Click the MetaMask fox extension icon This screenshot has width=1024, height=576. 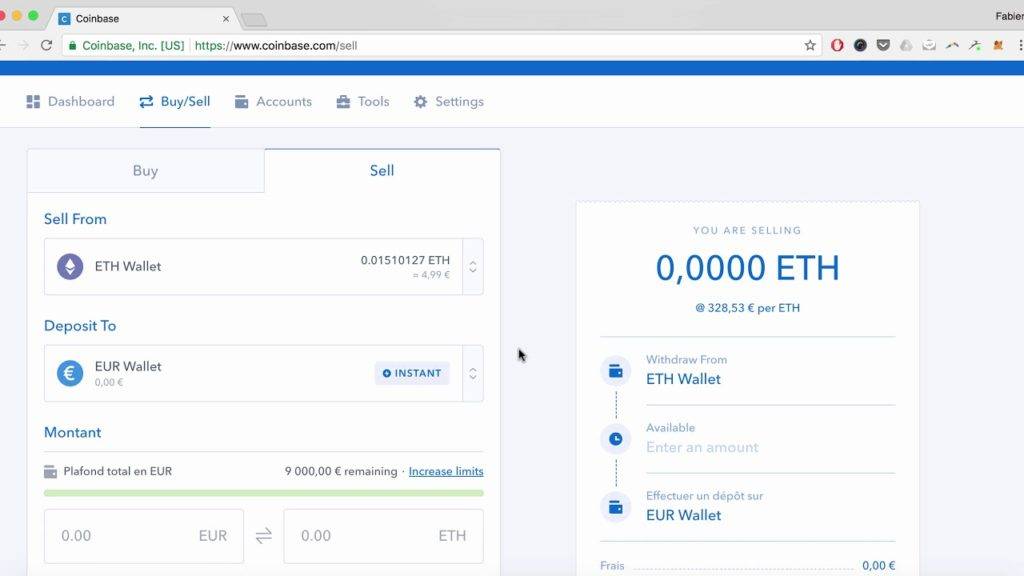point(998,45)
